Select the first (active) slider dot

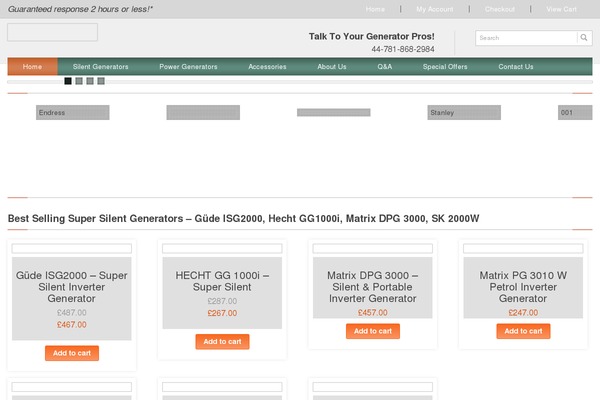click(x=68, y=81)
